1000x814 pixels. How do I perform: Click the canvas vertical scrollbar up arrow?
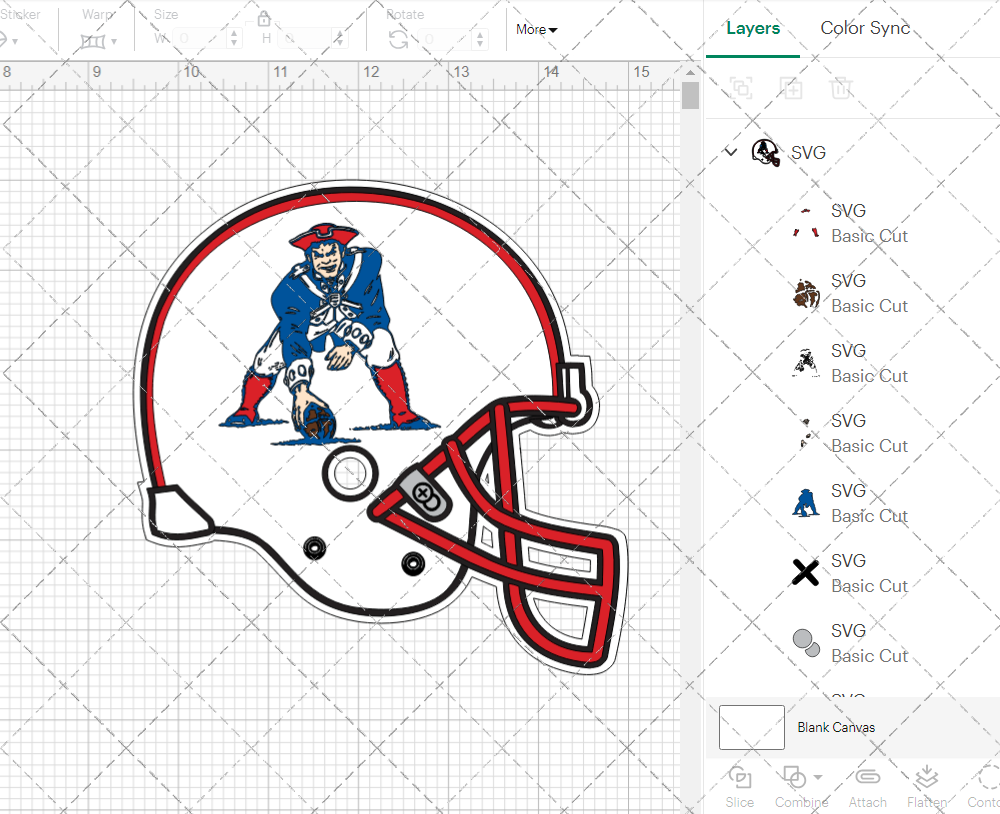point(690,72)
